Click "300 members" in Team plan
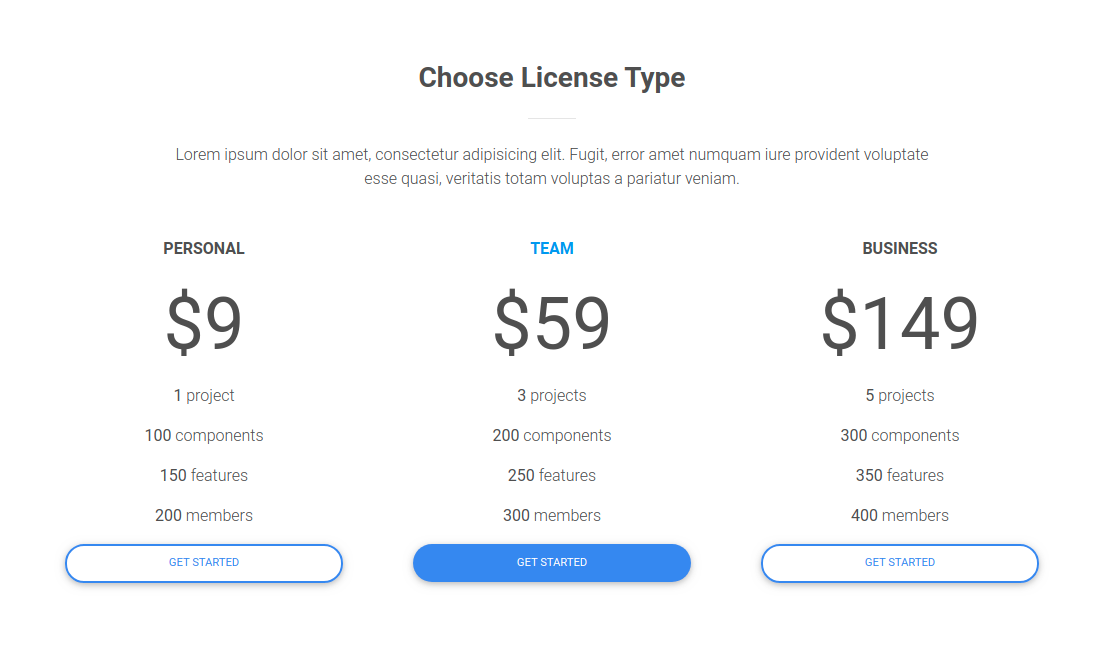The image size is (1103, 652). click(x=552, y=516)
